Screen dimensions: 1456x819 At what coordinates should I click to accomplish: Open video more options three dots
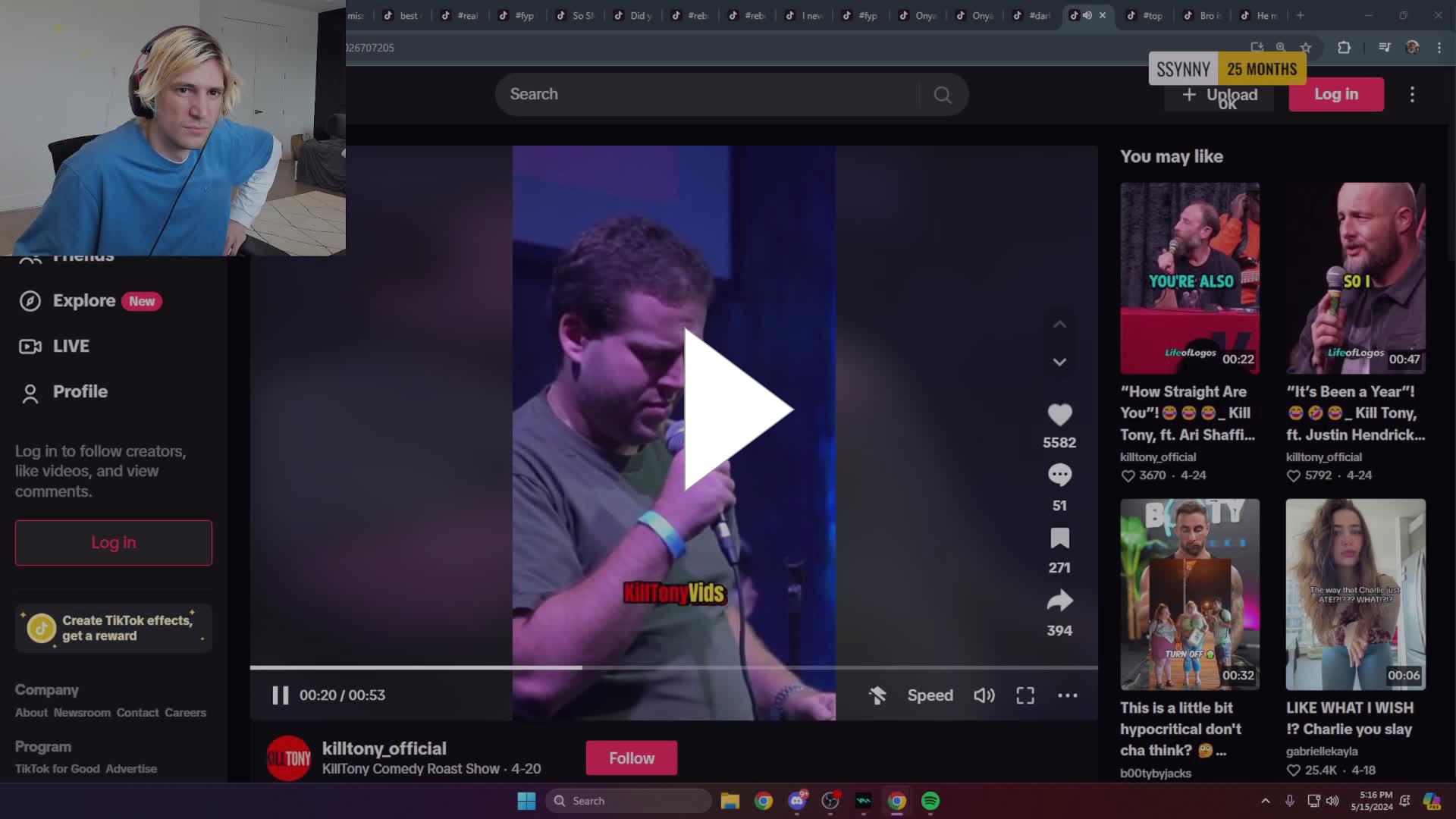[1067, 695]
